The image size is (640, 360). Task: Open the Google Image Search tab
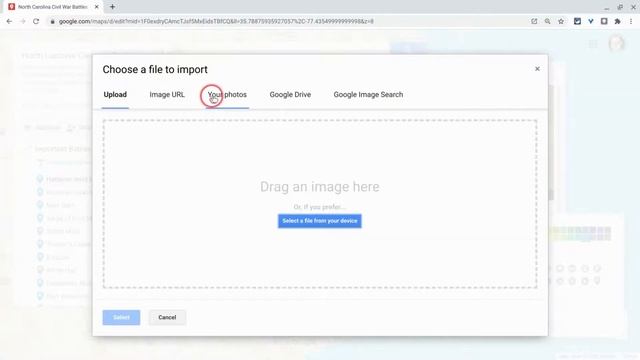click(x=368, y=95)
